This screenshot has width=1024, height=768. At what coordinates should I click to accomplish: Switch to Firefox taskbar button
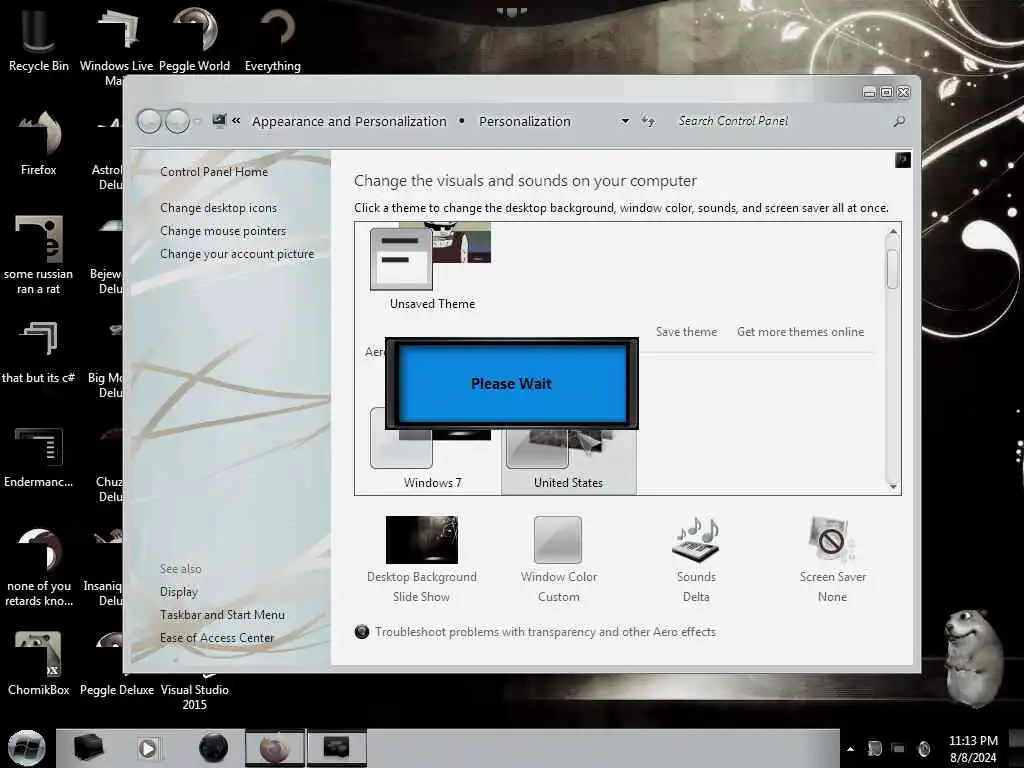pos(275,748)
